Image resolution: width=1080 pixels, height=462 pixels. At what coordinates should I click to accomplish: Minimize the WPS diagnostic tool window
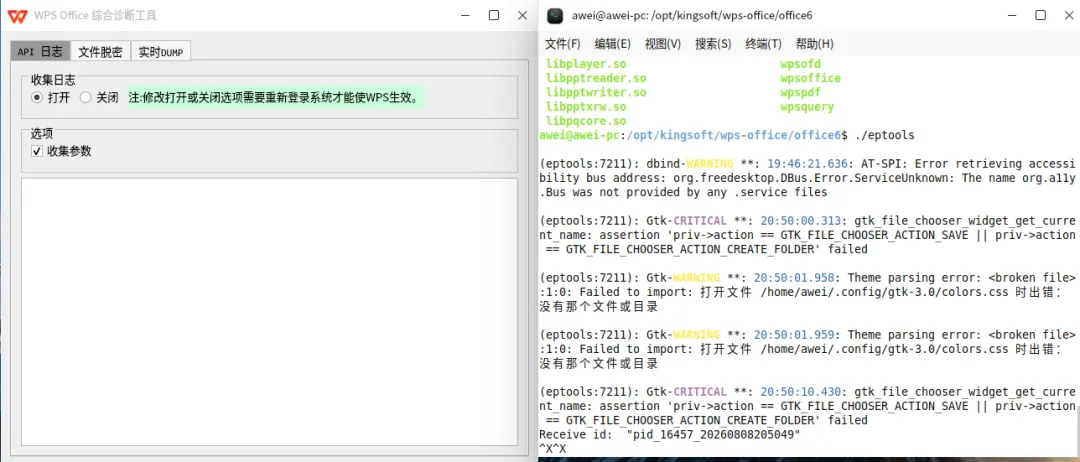point(466,15)
